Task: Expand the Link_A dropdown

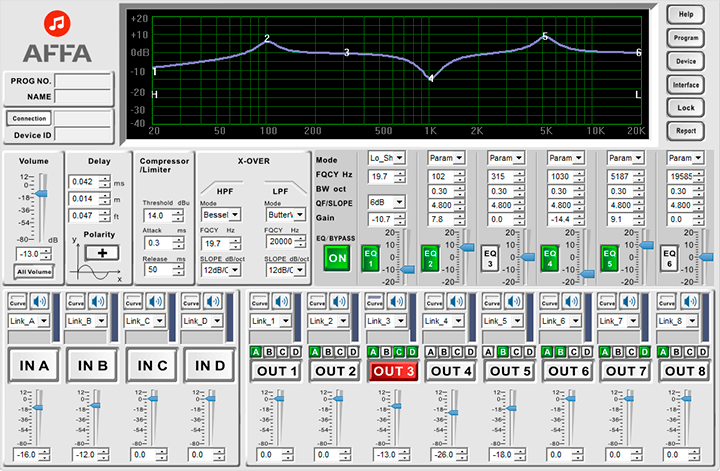Action: (x=28, y=321)
